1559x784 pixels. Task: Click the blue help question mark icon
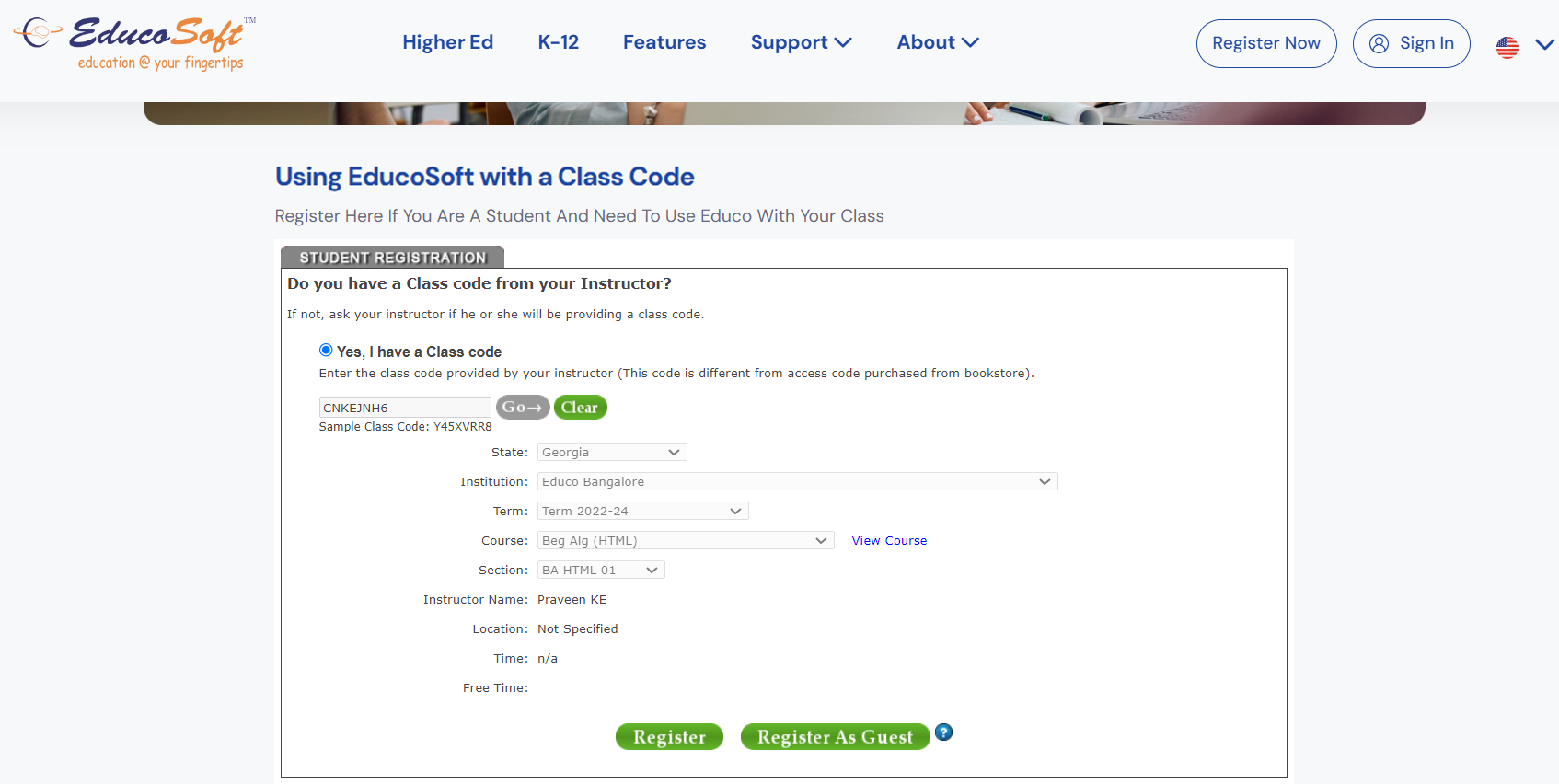coord(943,732)
